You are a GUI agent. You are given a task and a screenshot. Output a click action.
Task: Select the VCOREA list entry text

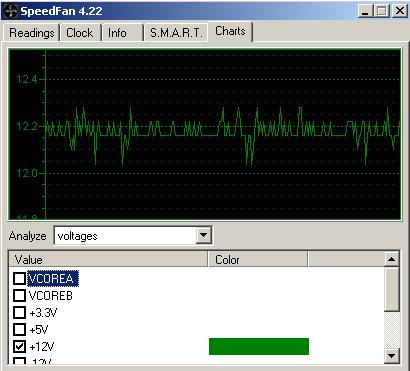53,278
